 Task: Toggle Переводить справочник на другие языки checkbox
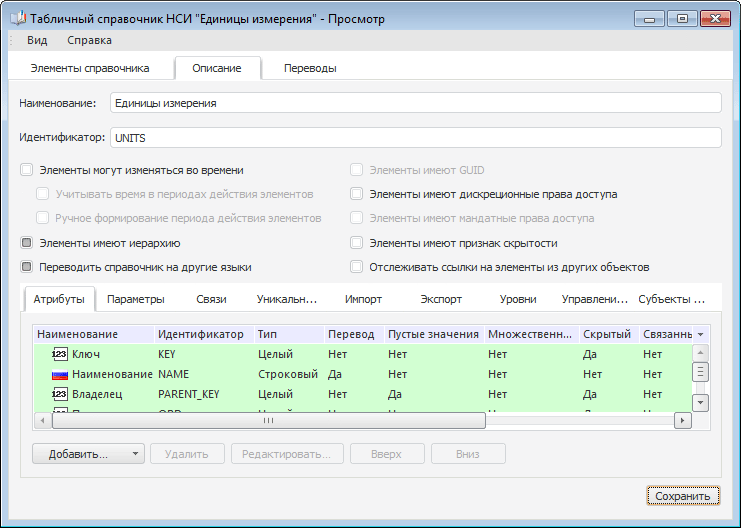tap(26, 267)
